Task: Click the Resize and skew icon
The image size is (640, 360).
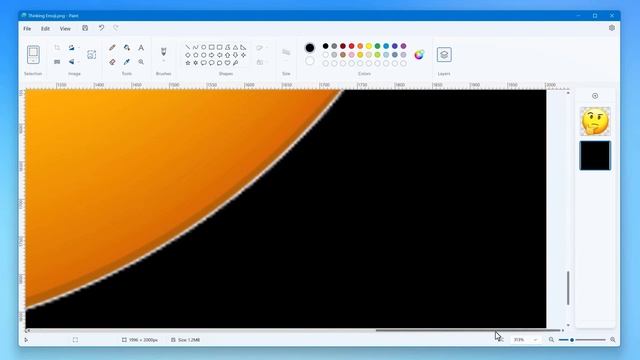Action: [x=57, y=62]
